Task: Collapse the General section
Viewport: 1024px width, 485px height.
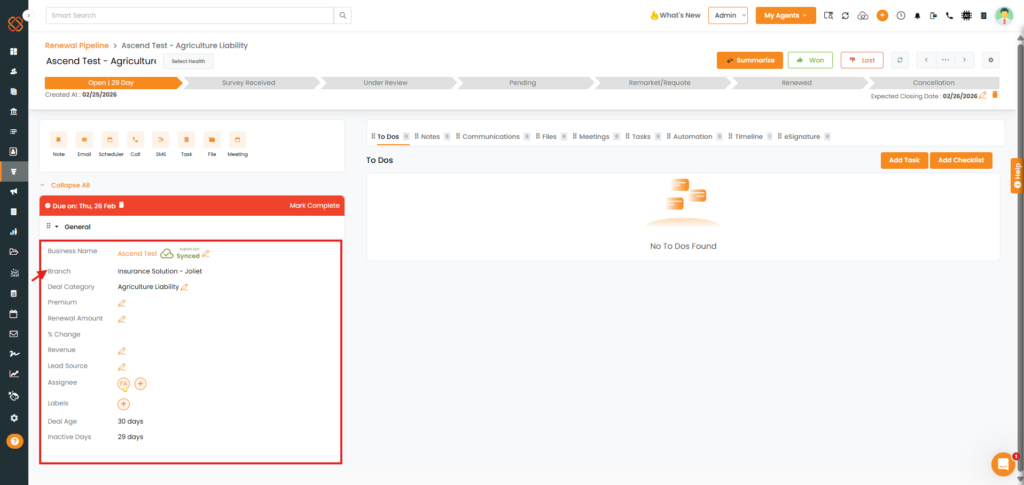Action: click(57, 227)
